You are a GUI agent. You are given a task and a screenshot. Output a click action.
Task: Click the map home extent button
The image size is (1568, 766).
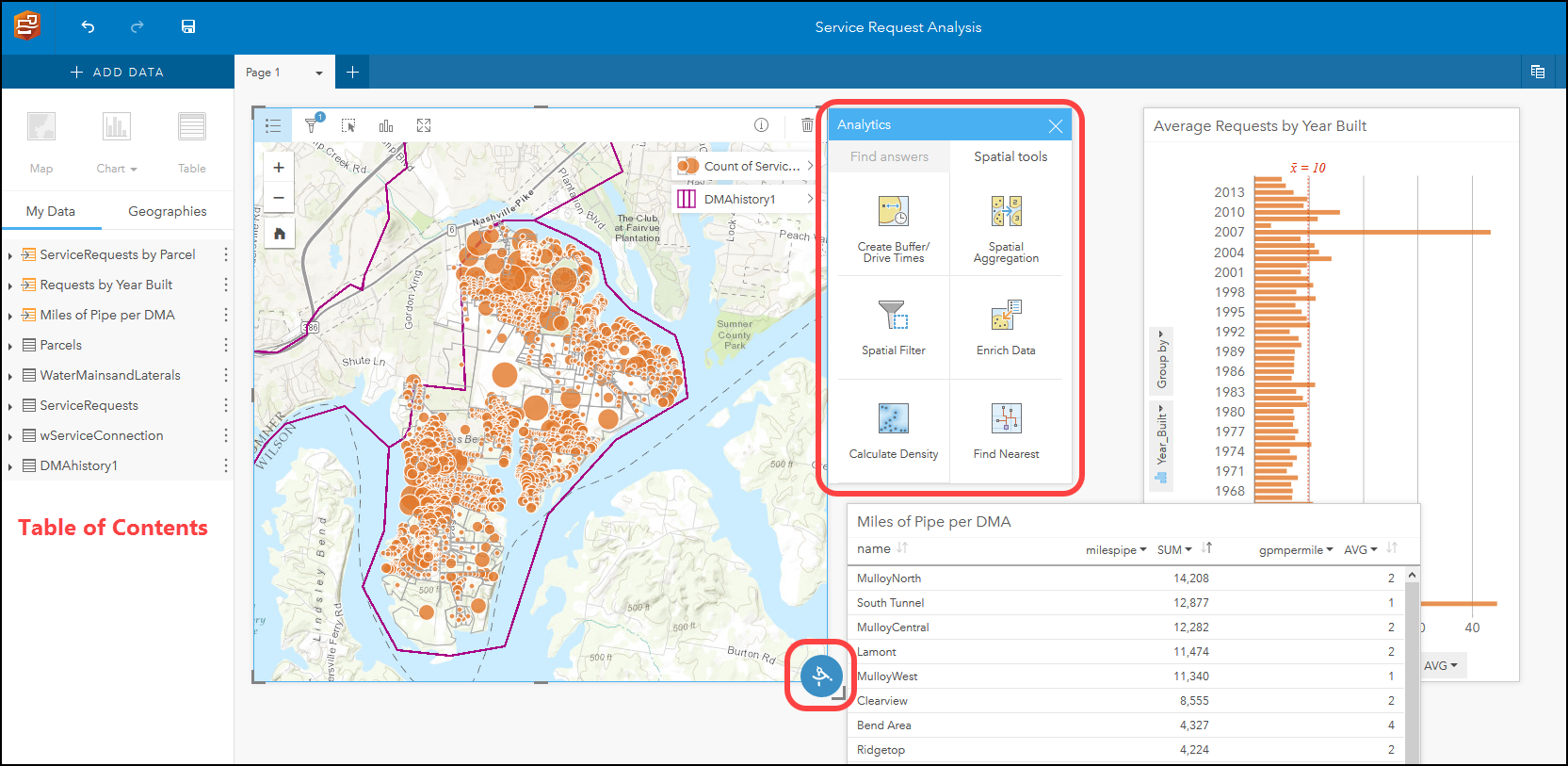point(279,234)
